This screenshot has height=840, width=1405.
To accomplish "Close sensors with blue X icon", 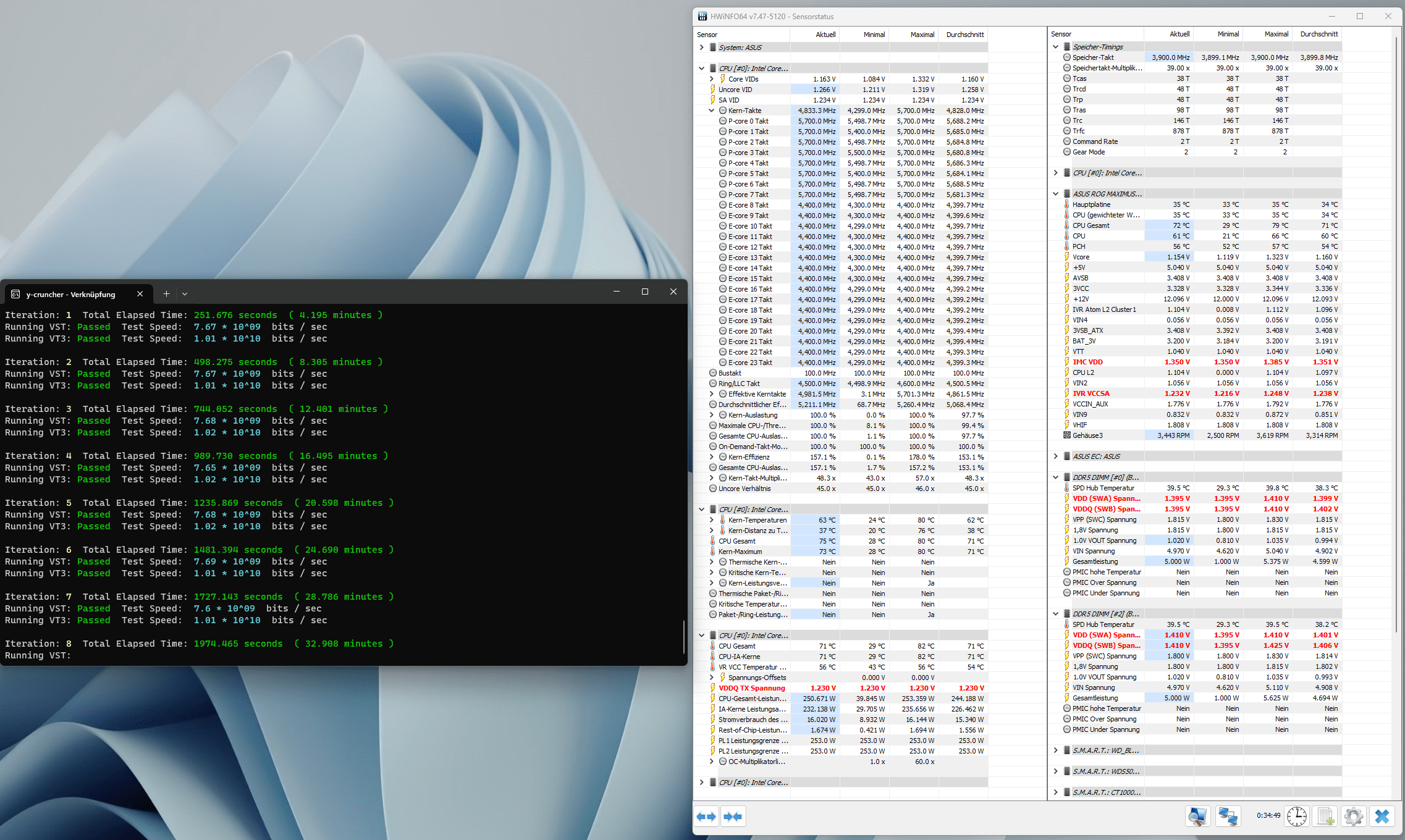I will [1382, 817].
